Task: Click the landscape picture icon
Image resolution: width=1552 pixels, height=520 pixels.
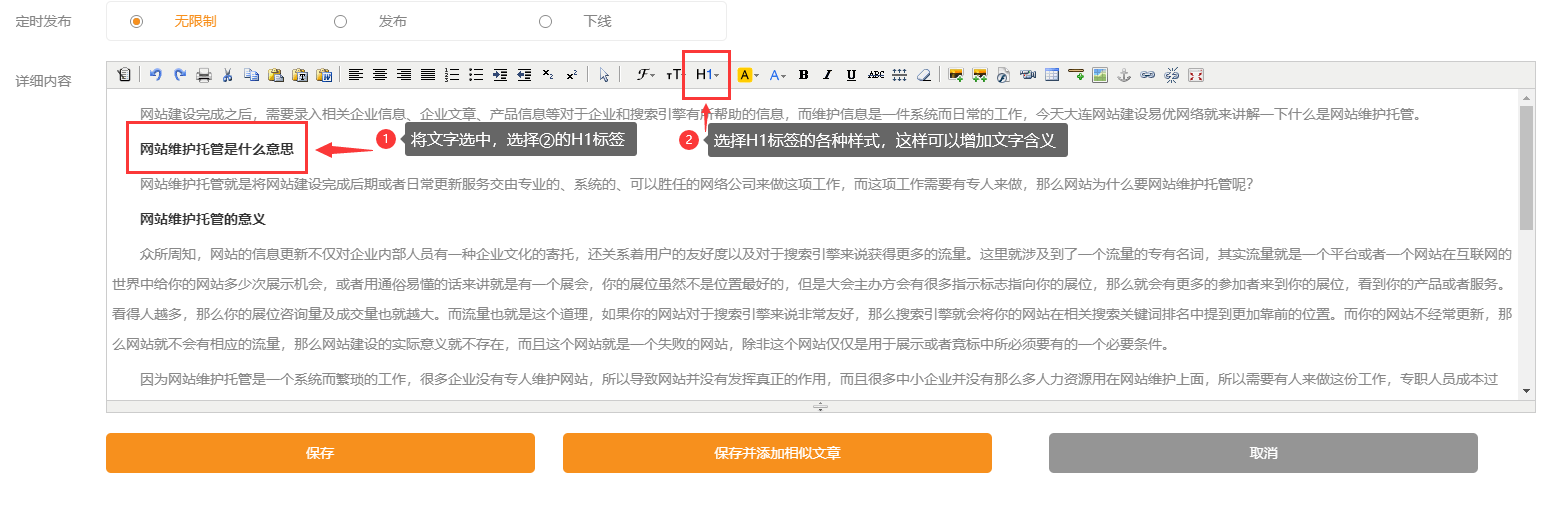Action: pos(1100,75)
